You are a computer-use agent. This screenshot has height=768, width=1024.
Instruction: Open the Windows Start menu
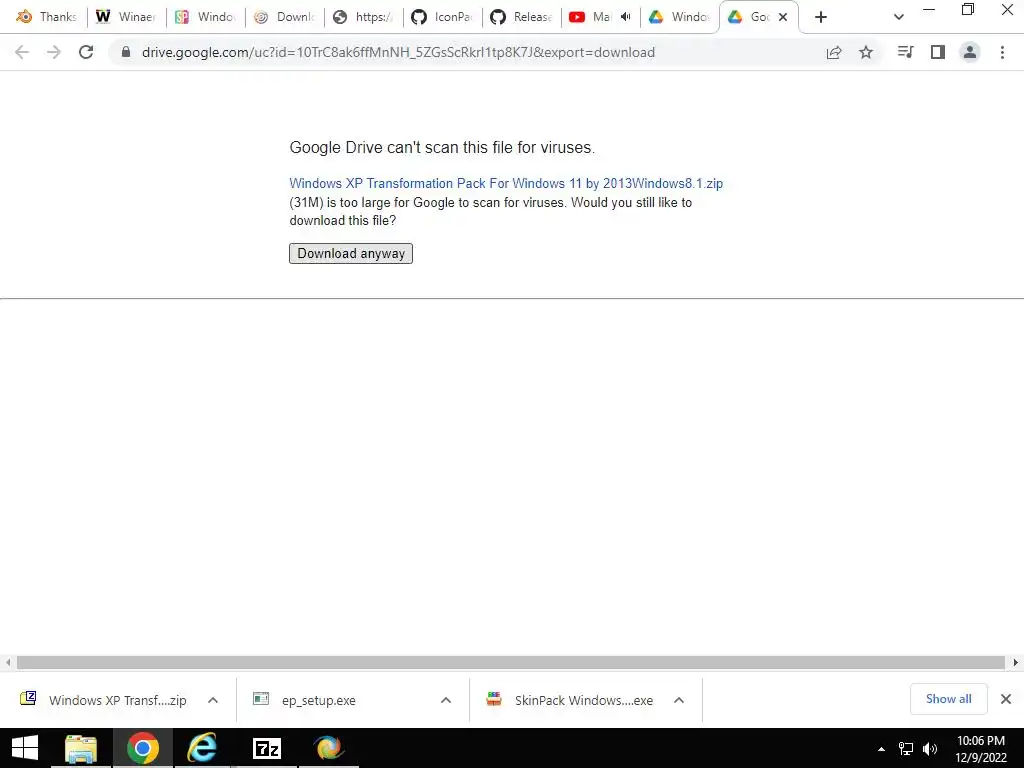(25, 748)
